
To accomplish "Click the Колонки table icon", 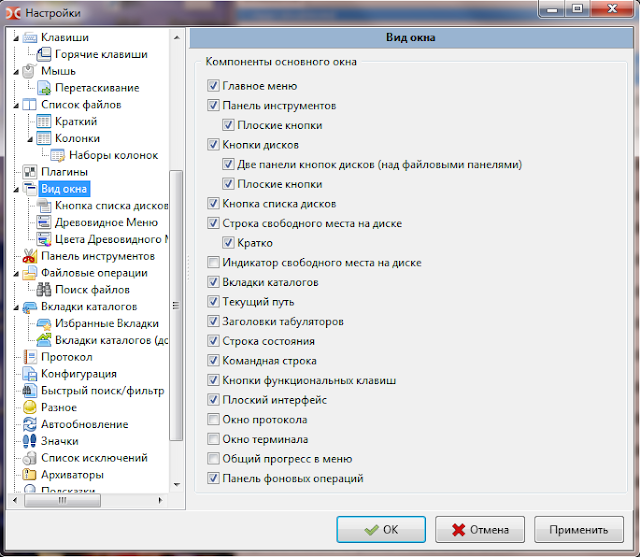I will [x=44, y=138].
